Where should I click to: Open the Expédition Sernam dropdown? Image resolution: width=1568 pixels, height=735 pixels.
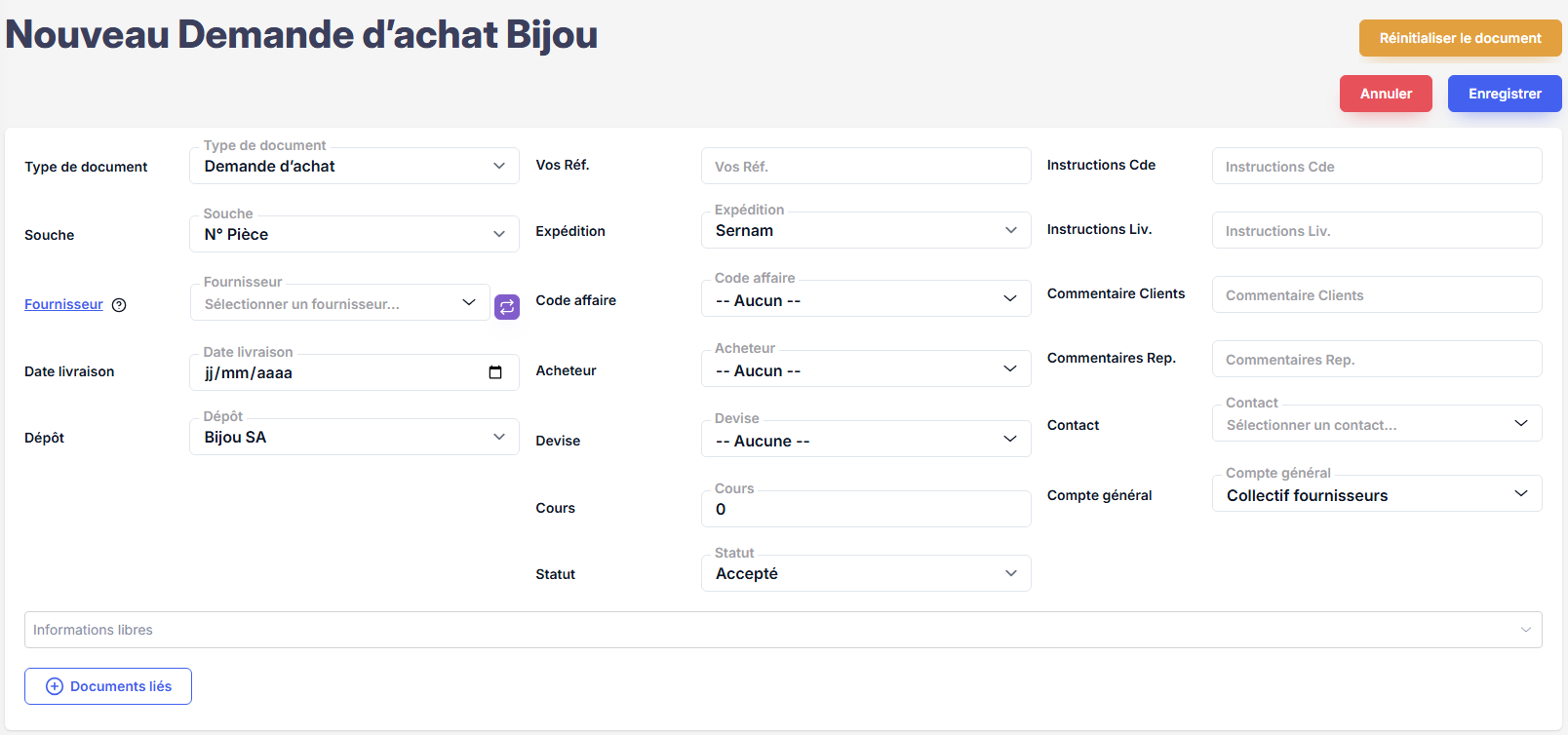[865, 230]
